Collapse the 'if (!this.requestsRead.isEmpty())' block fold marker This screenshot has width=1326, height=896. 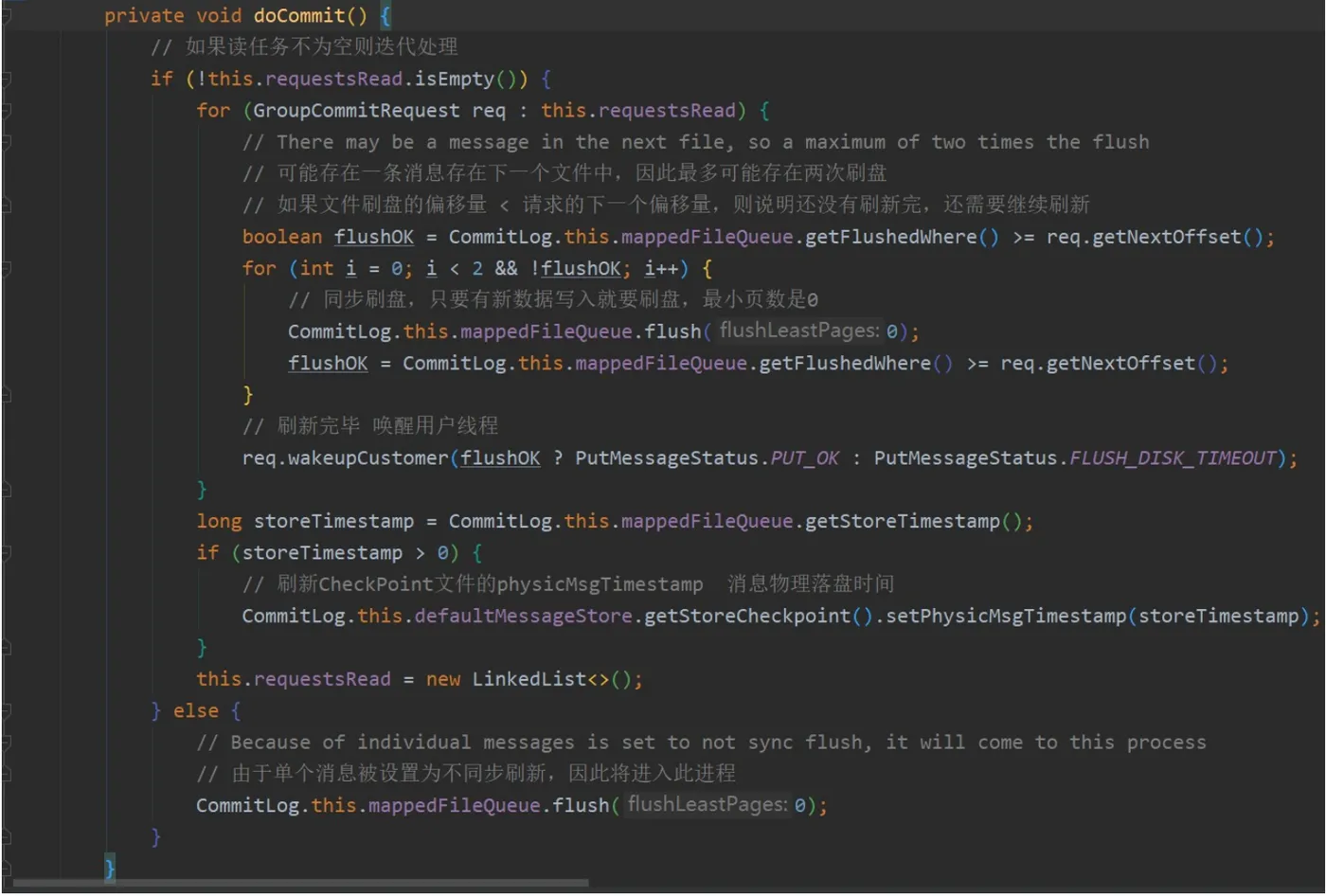(x=5, y=80)
